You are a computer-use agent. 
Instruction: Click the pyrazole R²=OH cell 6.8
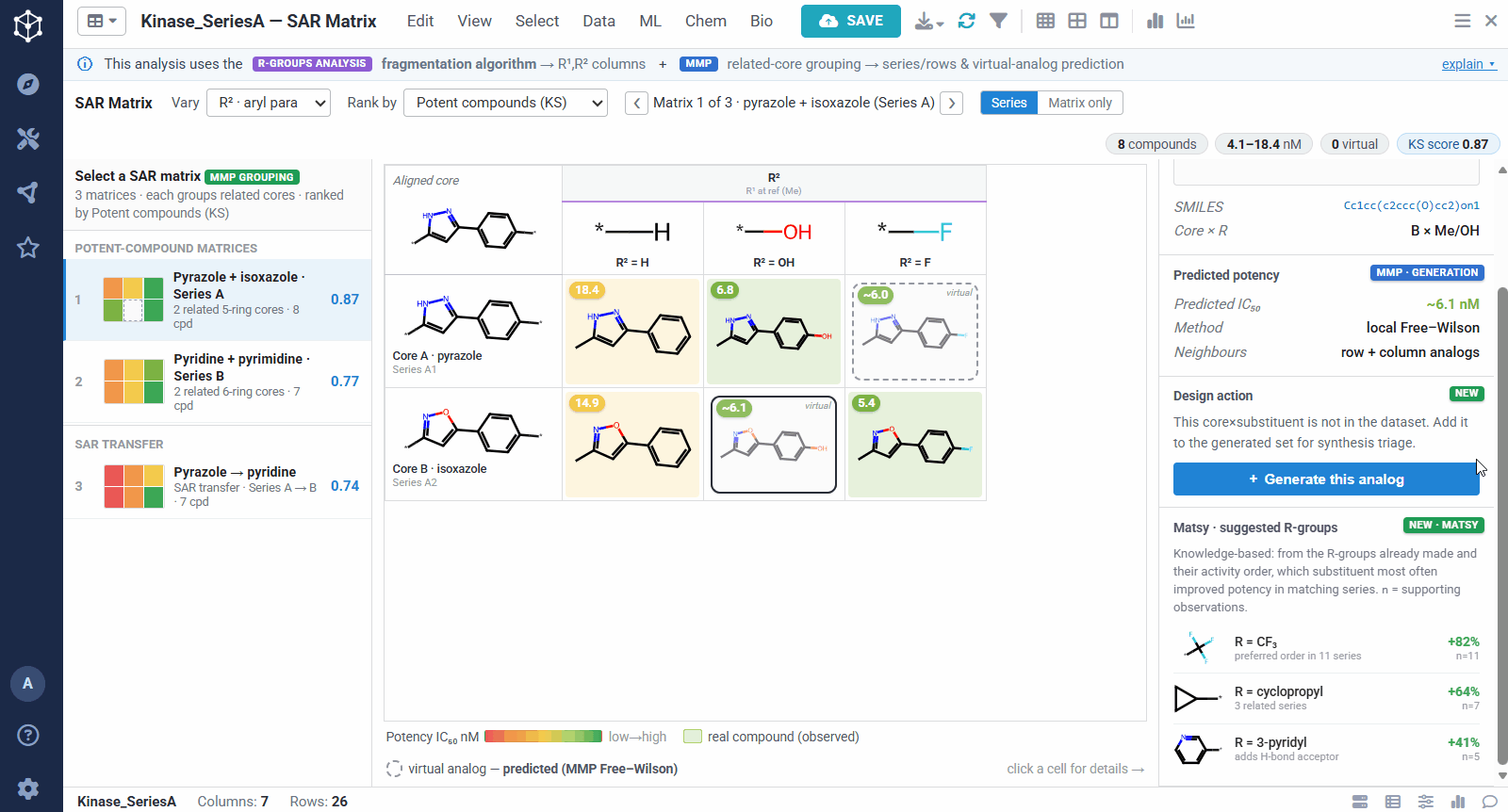click(x=774, y=332)
